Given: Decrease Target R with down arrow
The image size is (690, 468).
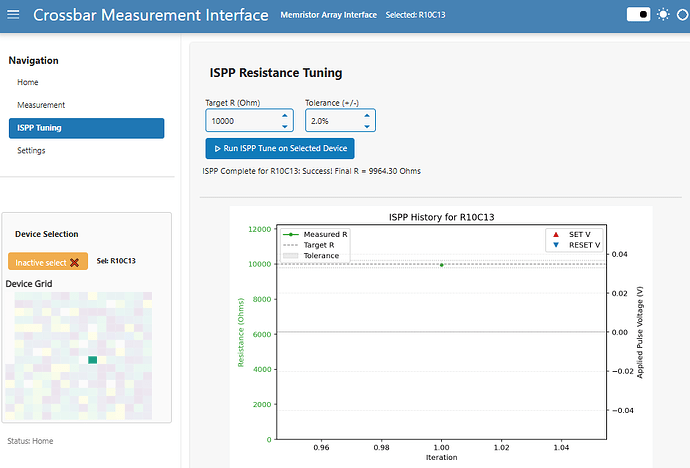Looking at the screenshot, I should tap(285, 126).
